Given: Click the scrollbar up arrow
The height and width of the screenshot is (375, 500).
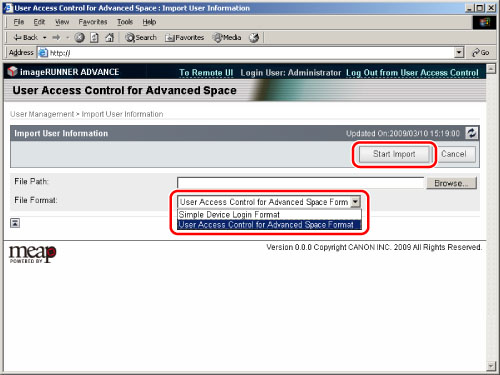Looking at the screenshot, I should pyautogui.click(x=491, y=68).
